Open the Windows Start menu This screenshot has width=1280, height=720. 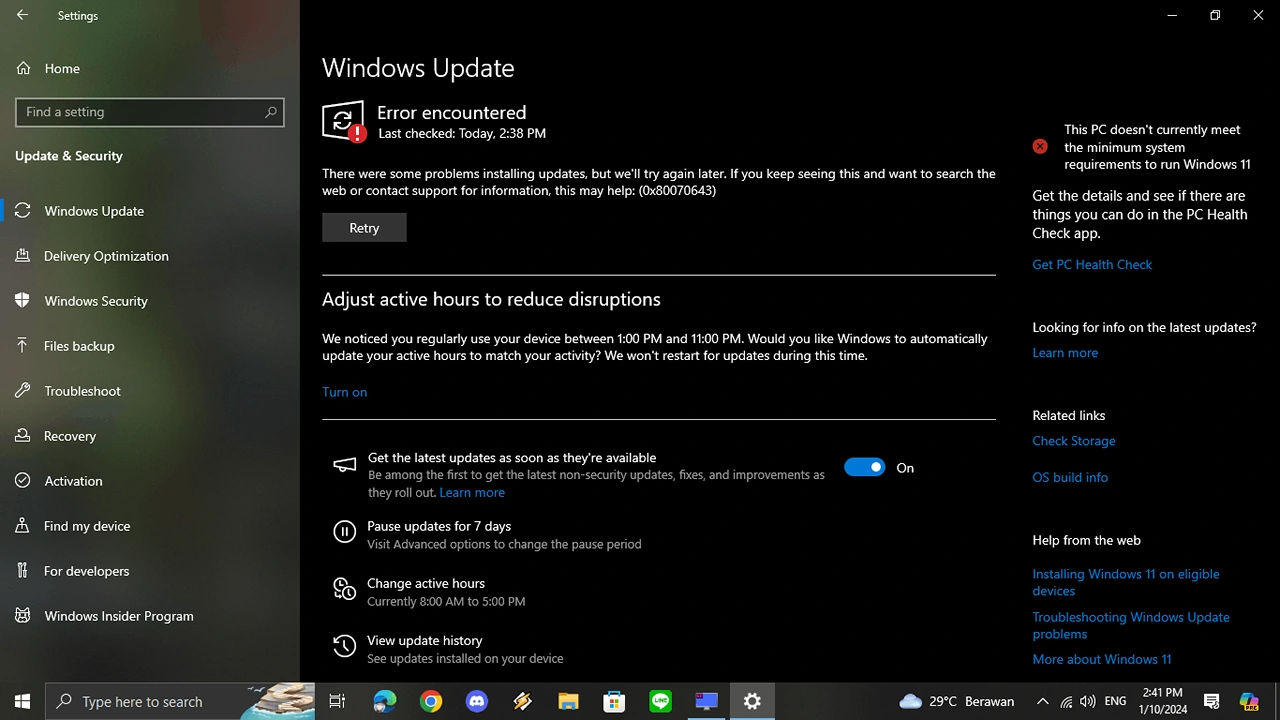click(x=22, y=701)
